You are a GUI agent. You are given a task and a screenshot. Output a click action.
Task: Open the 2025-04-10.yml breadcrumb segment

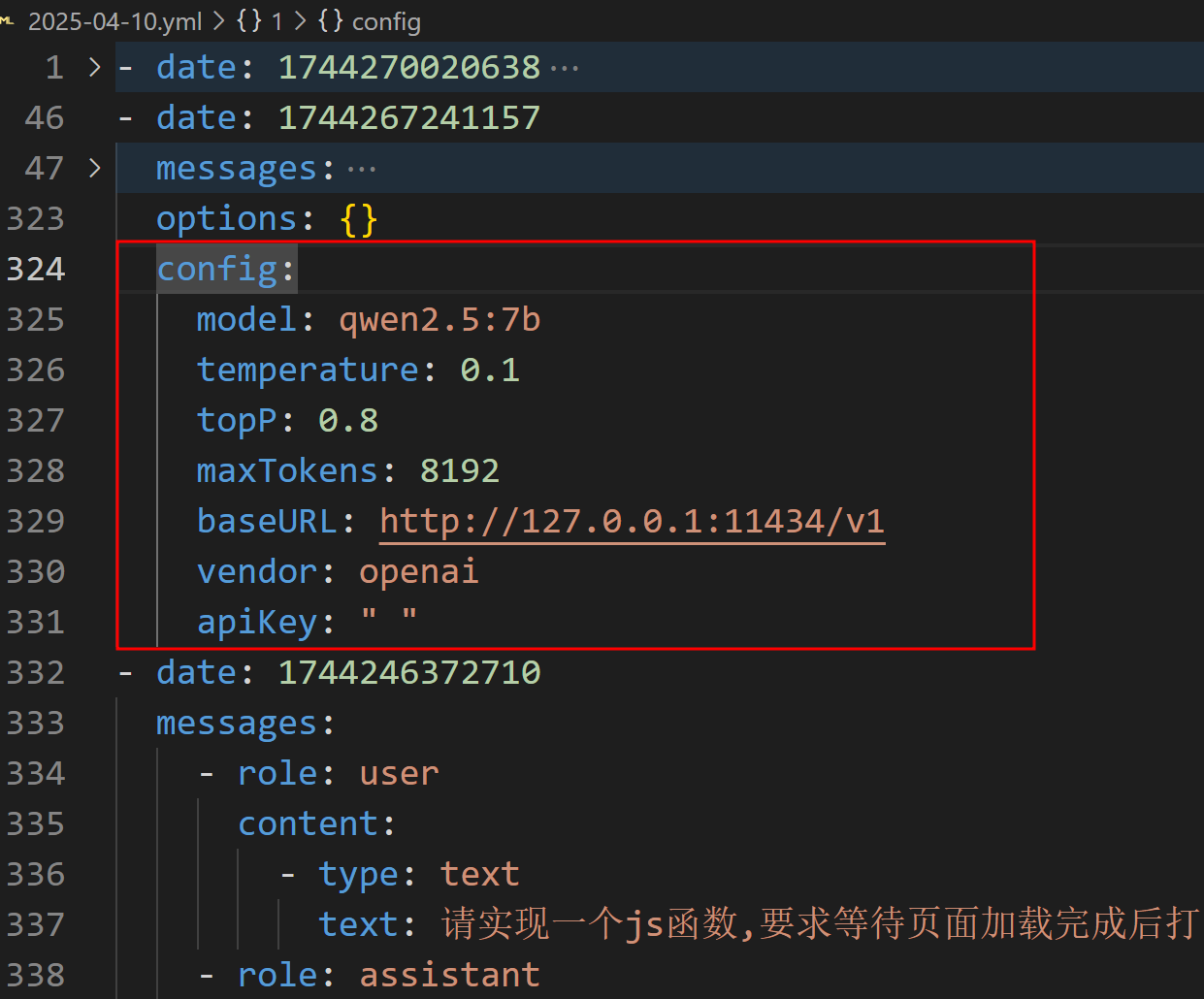click(x=114, y=21)
